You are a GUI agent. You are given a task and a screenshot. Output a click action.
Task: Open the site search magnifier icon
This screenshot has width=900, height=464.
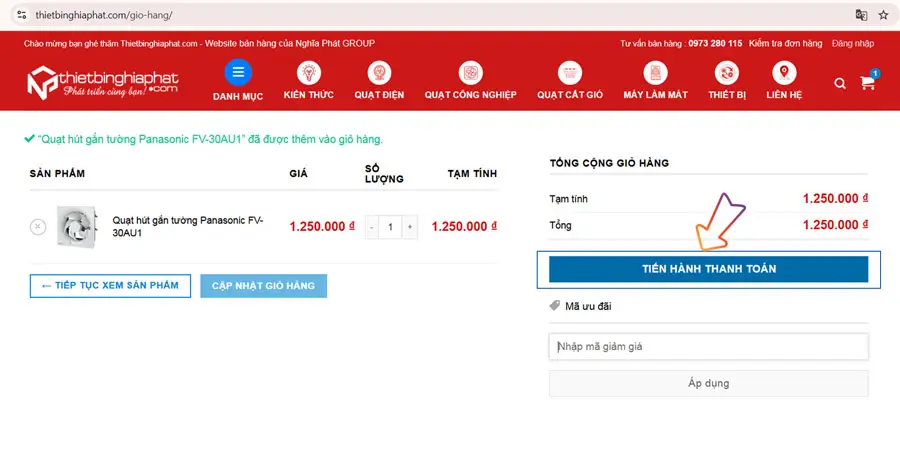[x=840, y=84]
